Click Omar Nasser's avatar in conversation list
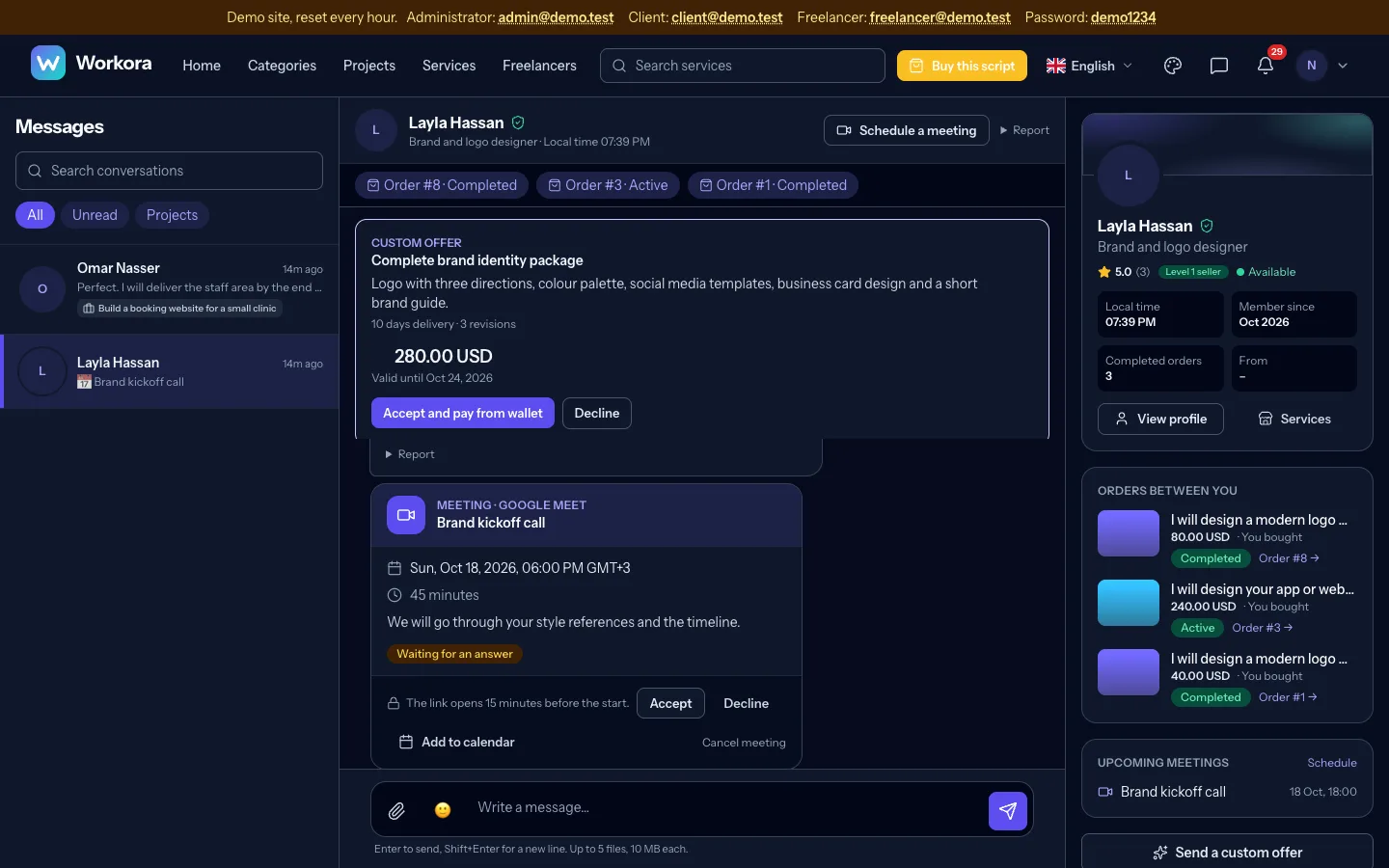Screen dimensions: 1389x868 42,288
